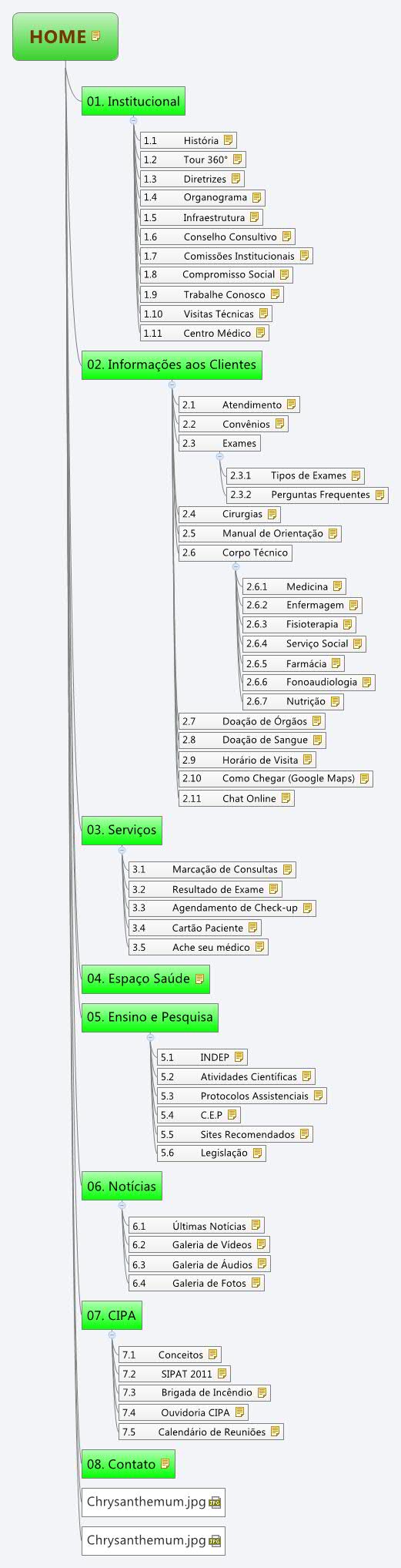Select the 2.7 Doação de Órgãos subtopic
Image resolution: width=401 pixels, height=1568 pixels.
coord(252,721)
